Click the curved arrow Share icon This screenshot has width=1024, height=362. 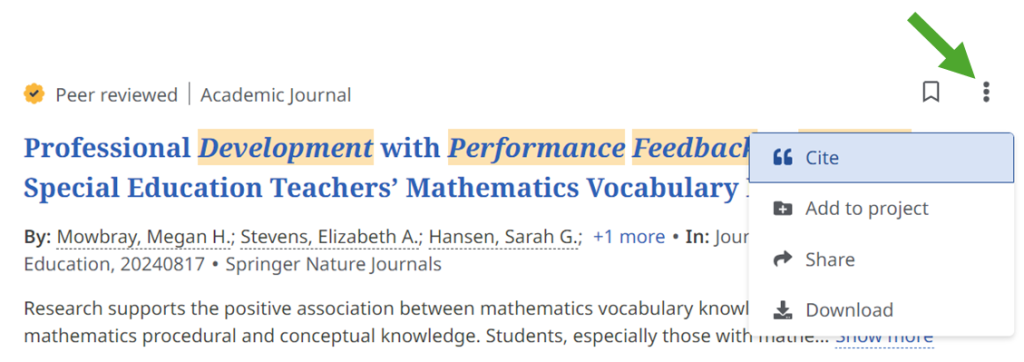coord(782,259)
